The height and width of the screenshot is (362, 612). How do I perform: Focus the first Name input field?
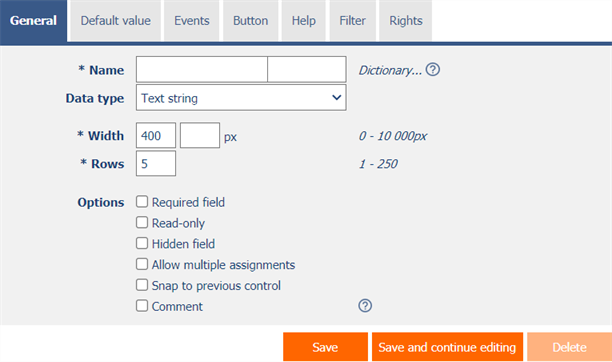click(x=202, y=70)
